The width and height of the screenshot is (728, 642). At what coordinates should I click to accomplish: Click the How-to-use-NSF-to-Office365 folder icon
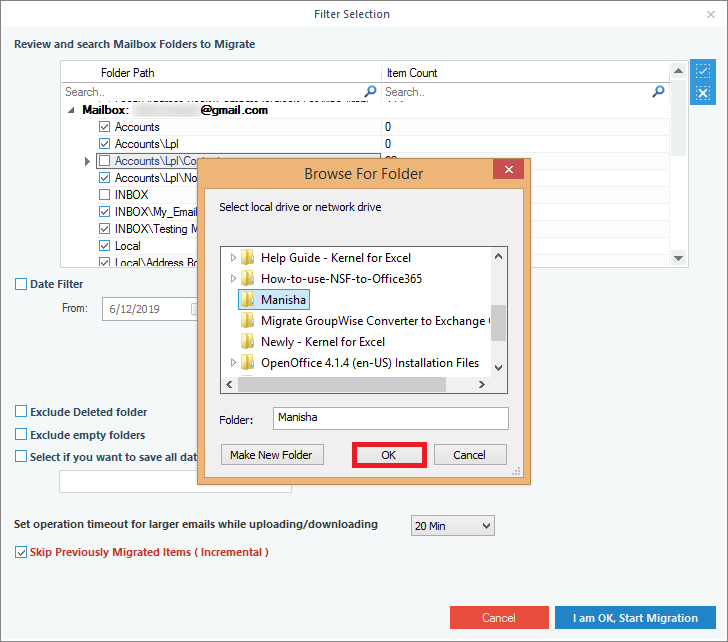click(x=247, y=279)
